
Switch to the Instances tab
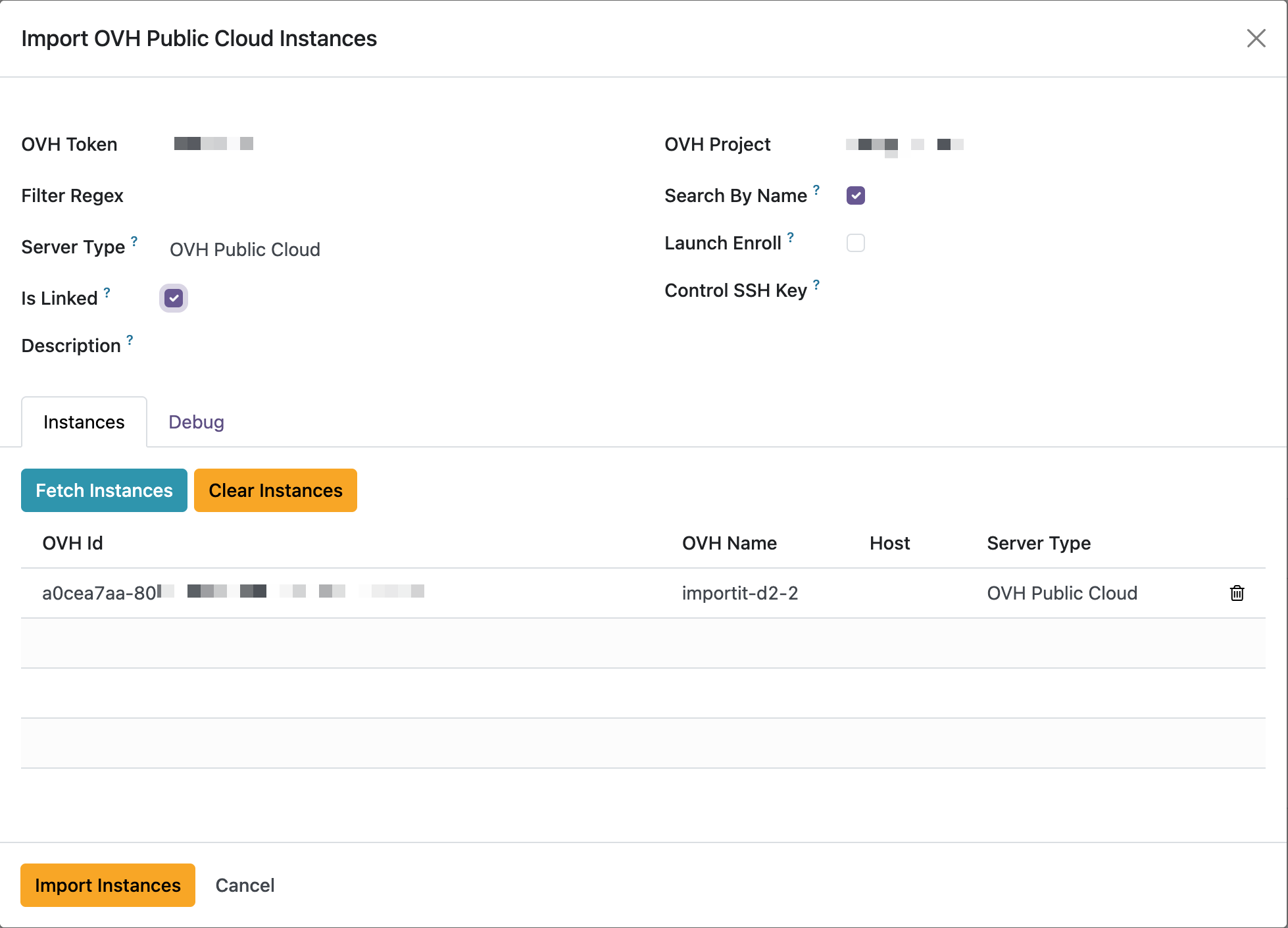pyautogui.click(x=84, y=422)
